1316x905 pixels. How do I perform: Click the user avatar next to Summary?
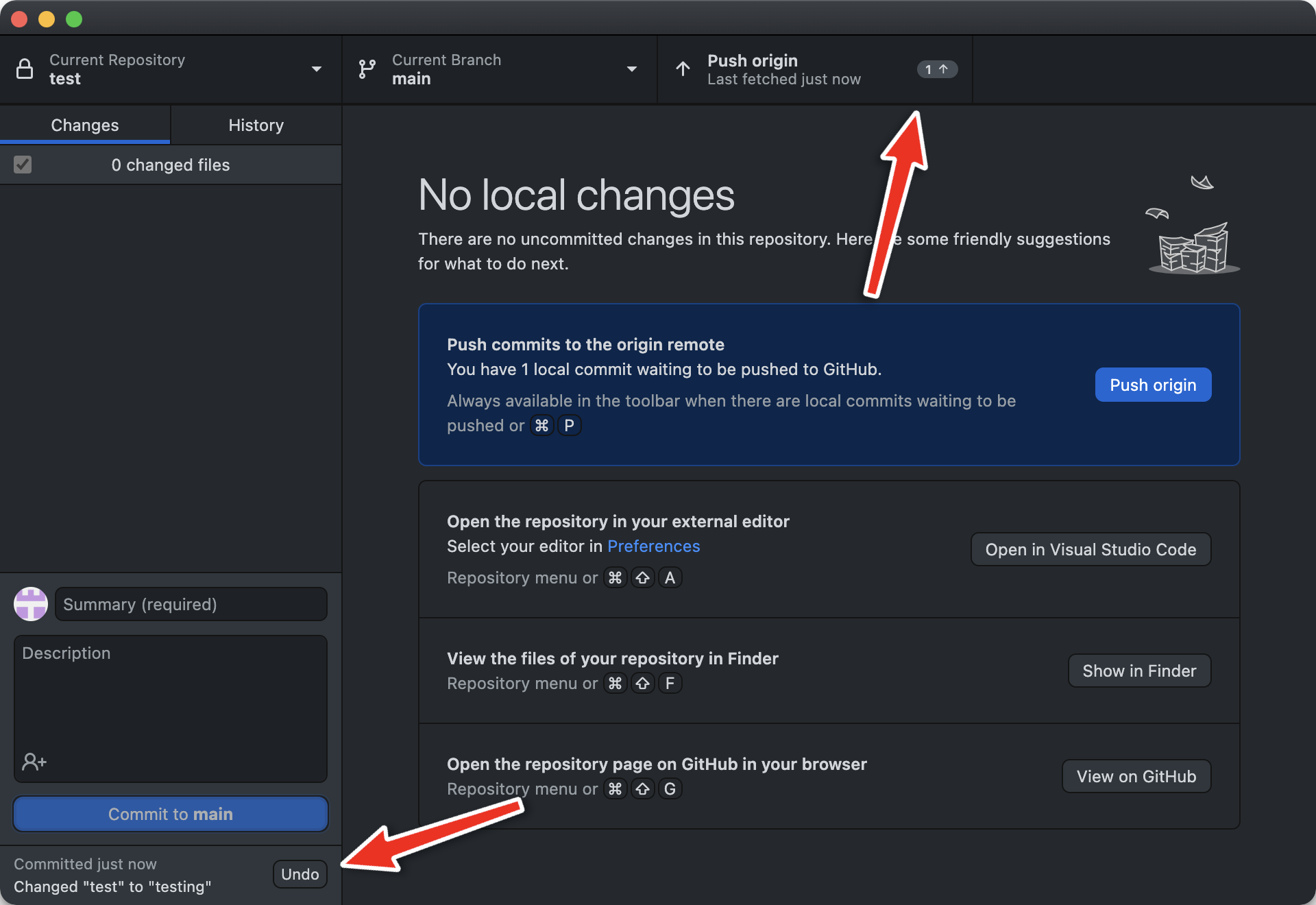(x=31, y=604)
